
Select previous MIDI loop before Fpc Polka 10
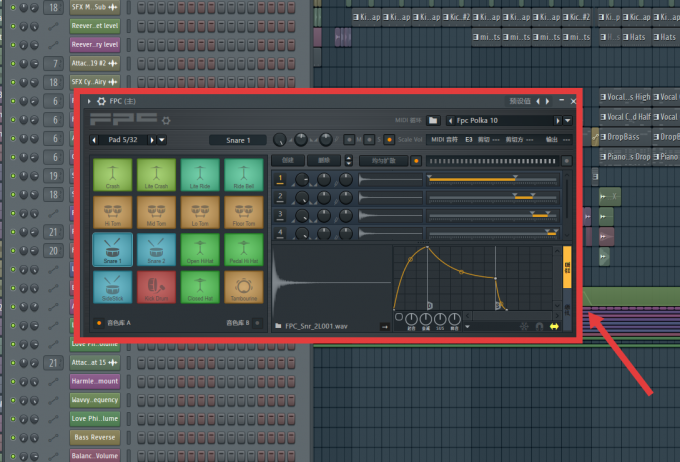click(451, 121)
